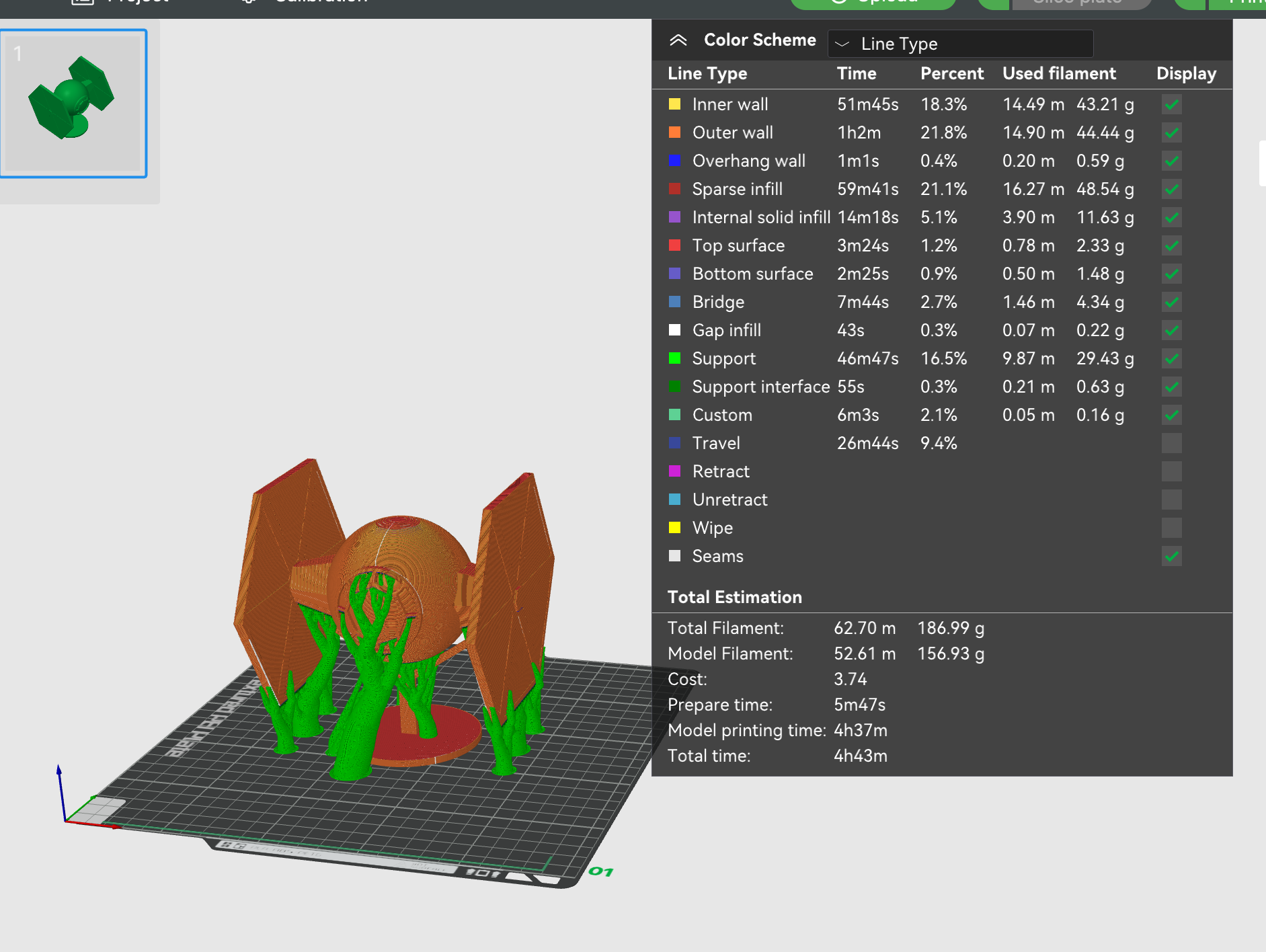Toggle Overhang wall display checkbox
The image size is (1266, 952).
[1171, 161]
